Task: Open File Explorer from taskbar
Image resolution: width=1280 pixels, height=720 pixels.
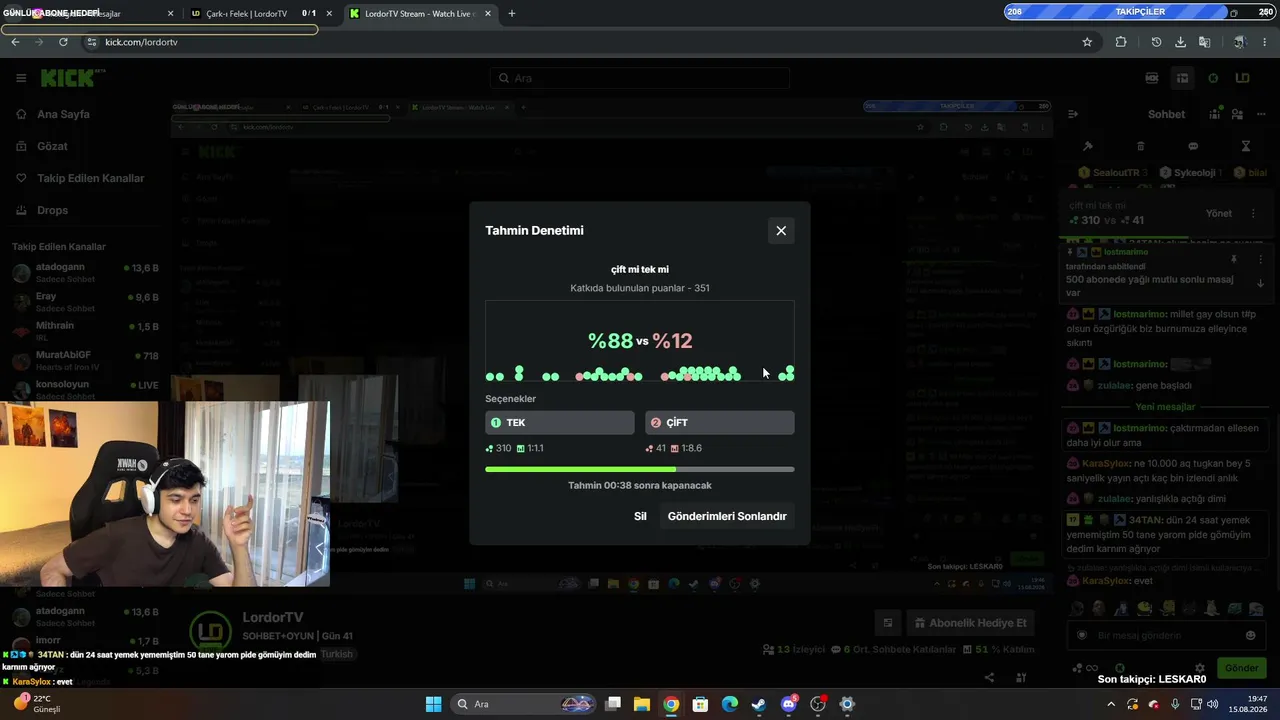Action: coord(642,704)
